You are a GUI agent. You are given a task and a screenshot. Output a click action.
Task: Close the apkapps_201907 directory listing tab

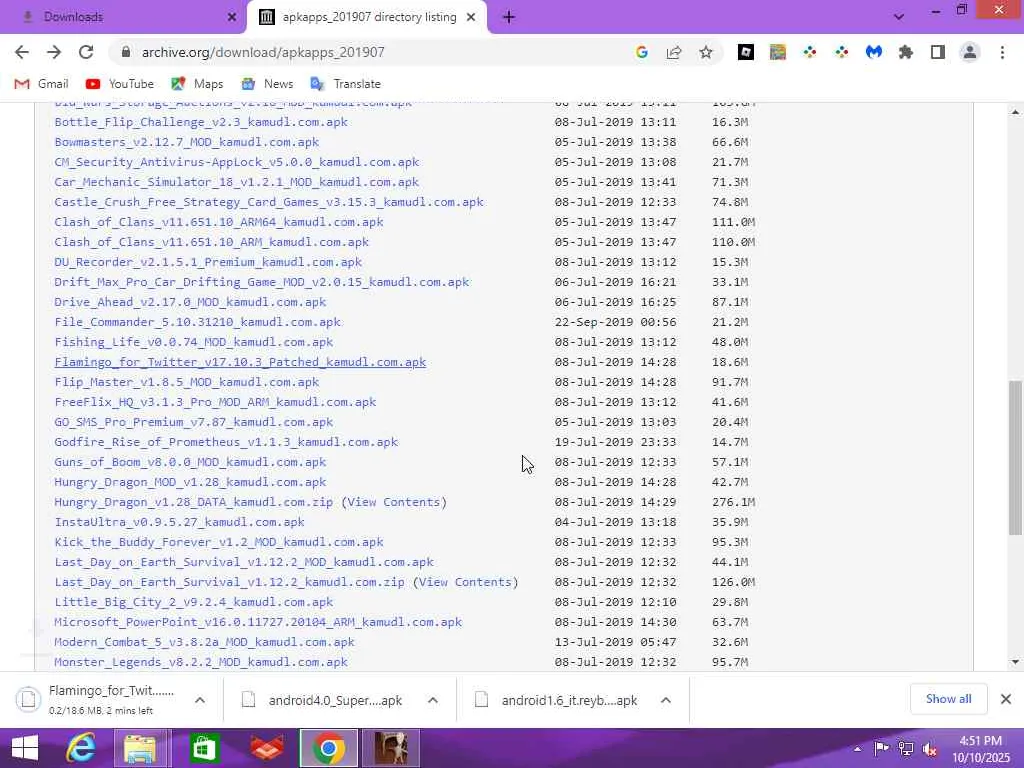point(471,18)
